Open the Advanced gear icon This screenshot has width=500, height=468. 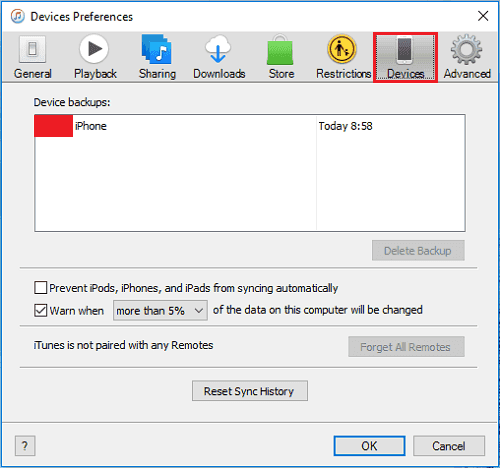coord(466,49)
